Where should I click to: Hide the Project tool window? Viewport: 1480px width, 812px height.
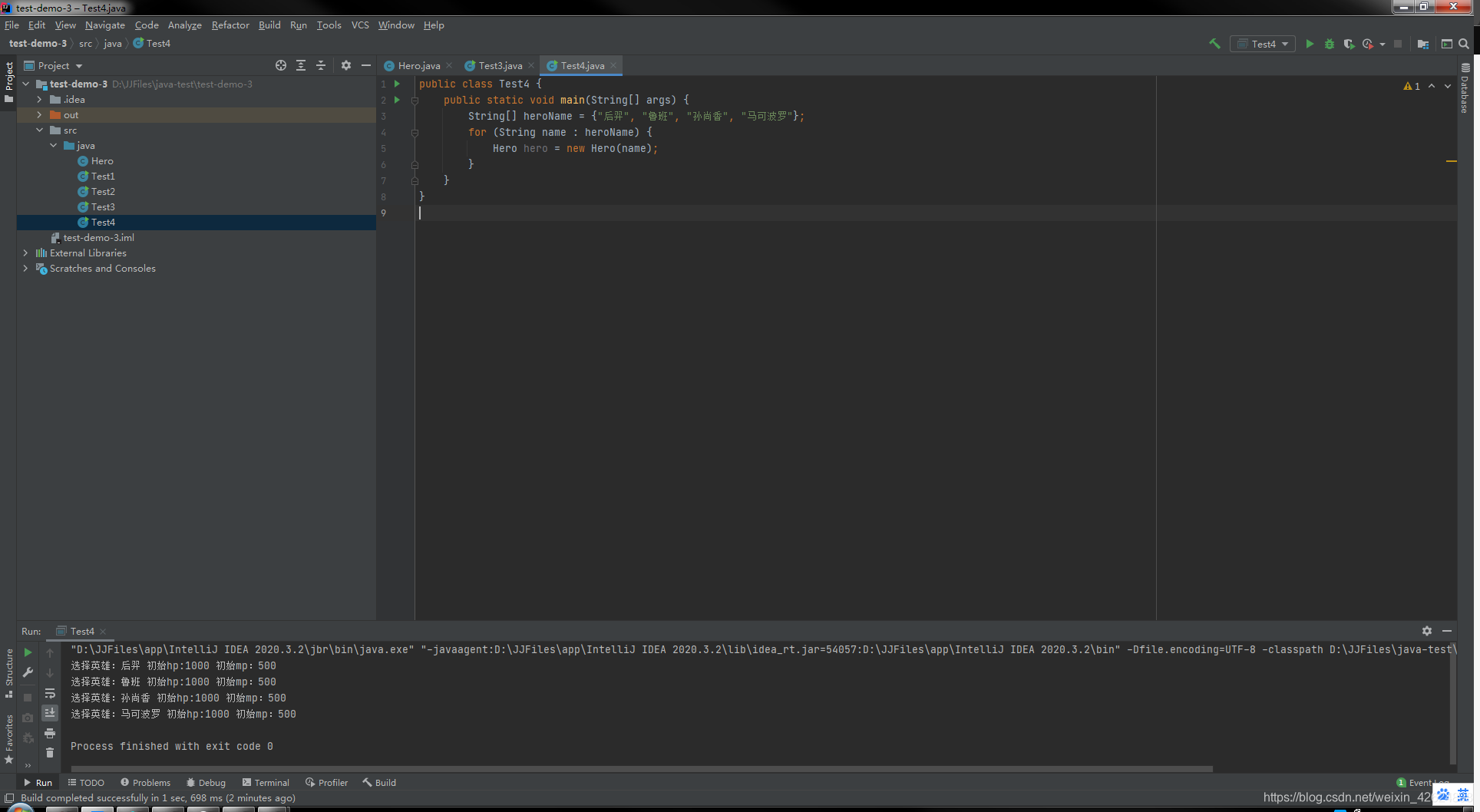pos(366,65)
